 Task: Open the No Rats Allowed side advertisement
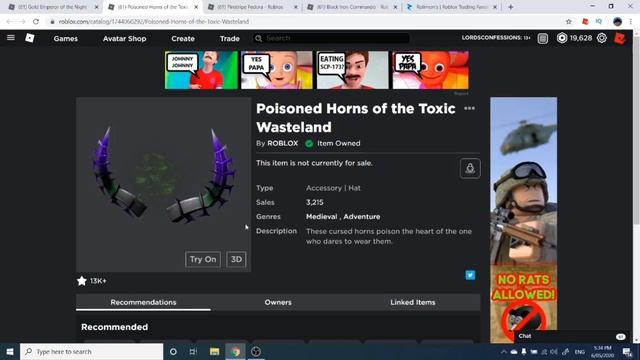(x=524, y=220)
